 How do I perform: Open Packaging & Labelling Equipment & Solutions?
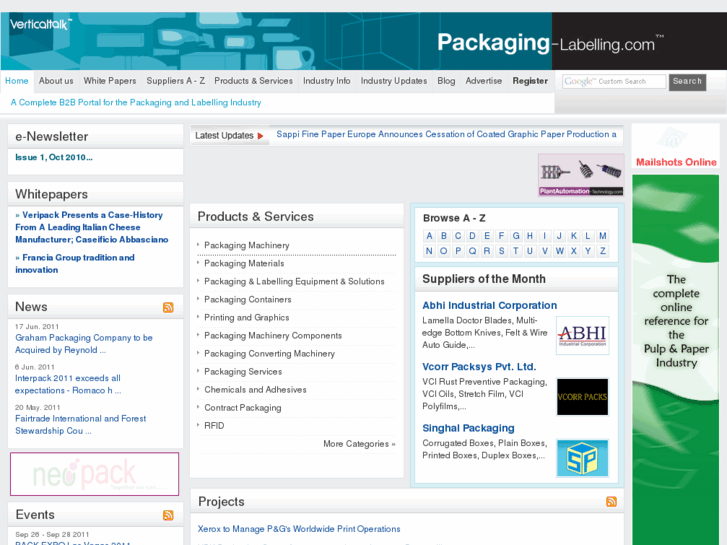click(294, 282)
